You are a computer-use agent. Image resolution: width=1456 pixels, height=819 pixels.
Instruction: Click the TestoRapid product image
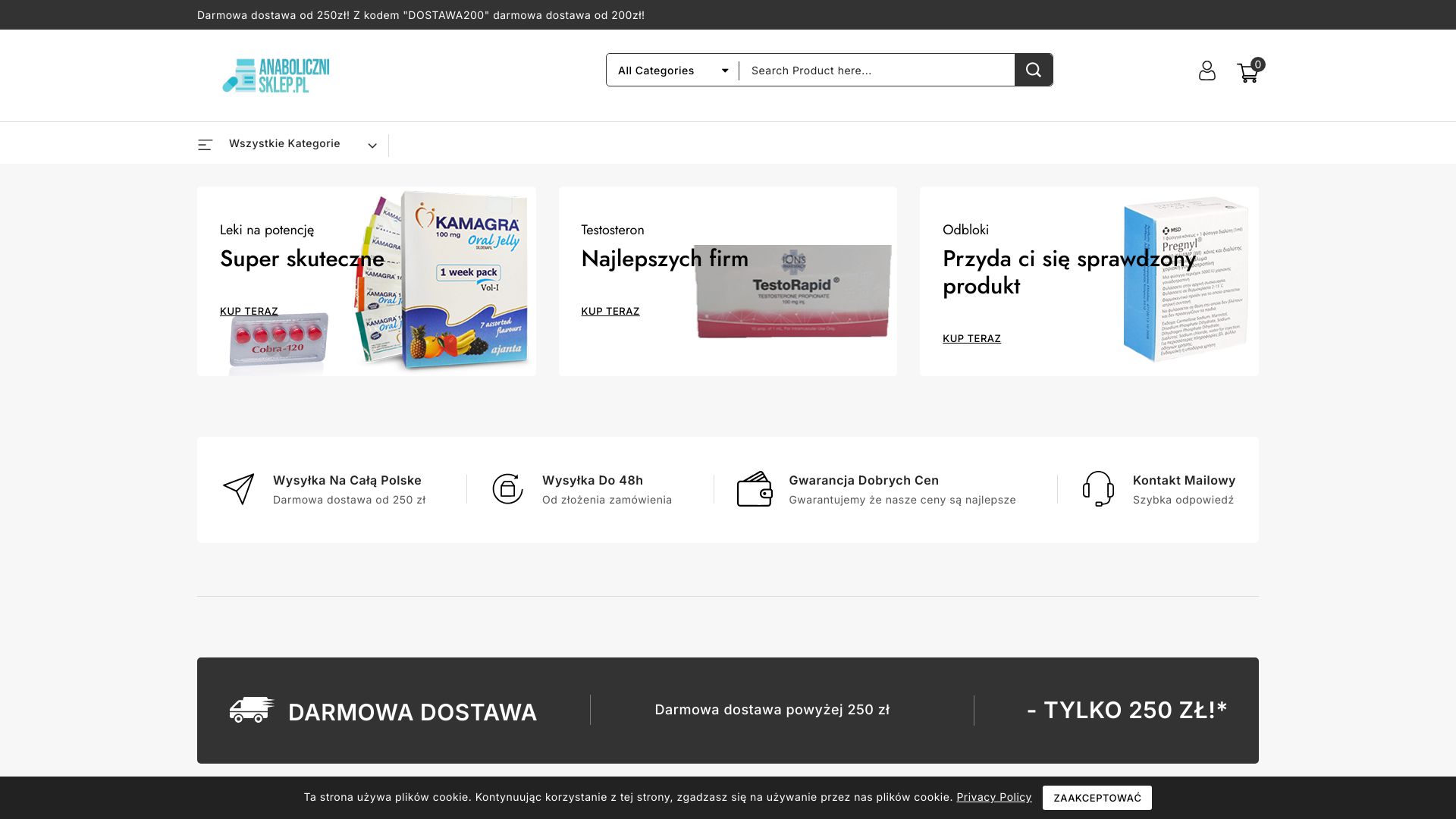(792, 291)
